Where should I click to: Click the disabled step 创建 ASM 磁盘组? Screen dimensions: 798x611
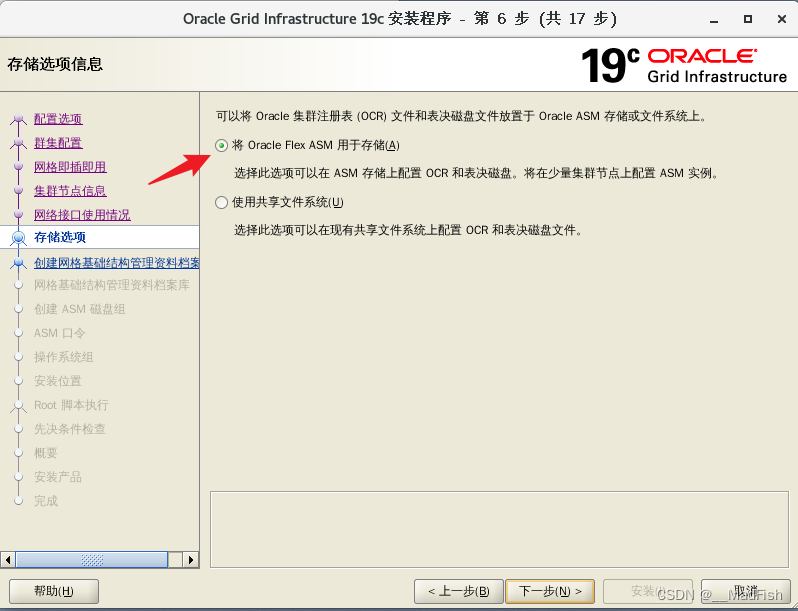(x=79, y=309)
